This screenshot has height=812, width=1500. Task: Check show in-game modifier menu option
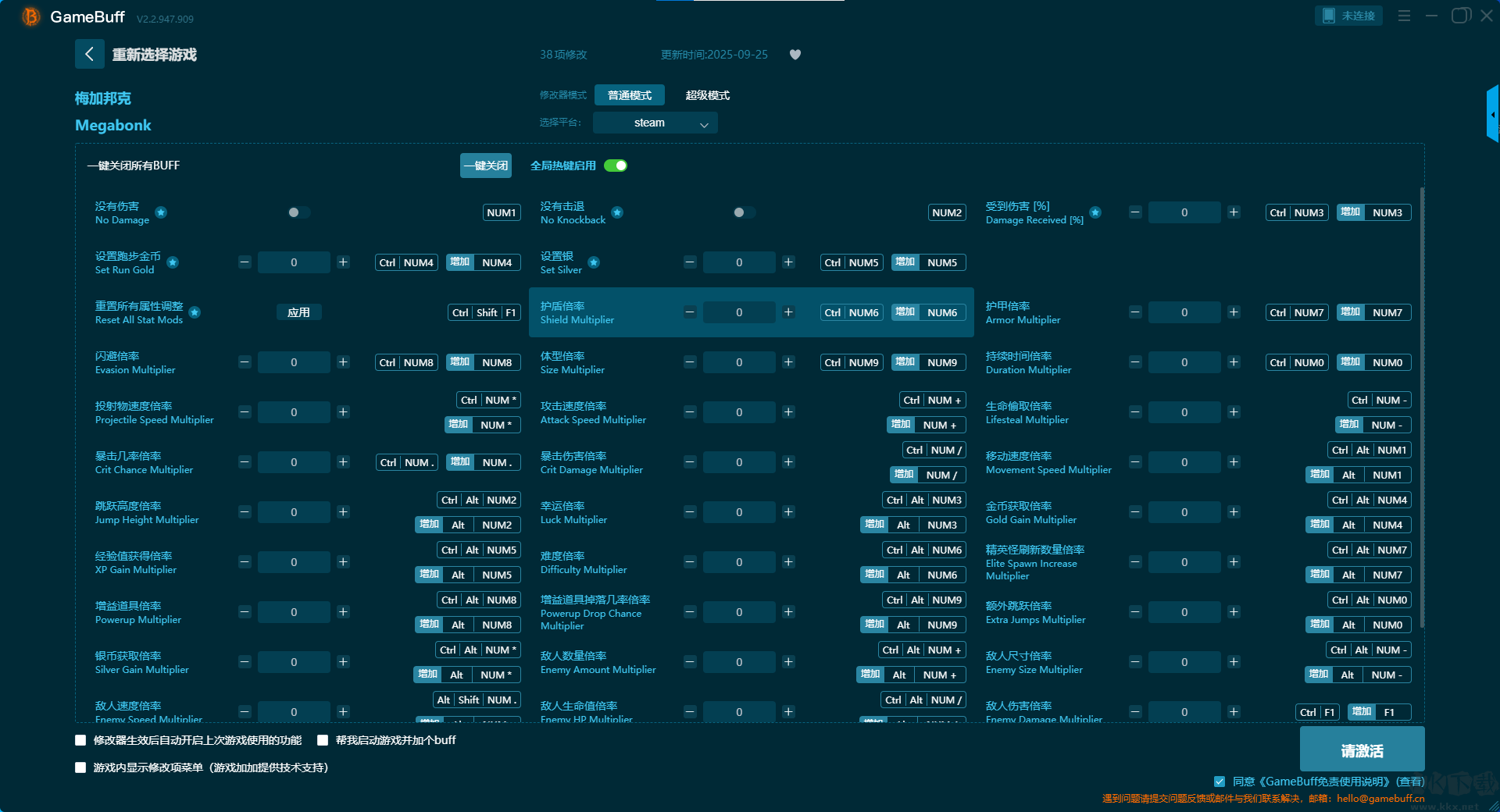[x=80, y=767]
